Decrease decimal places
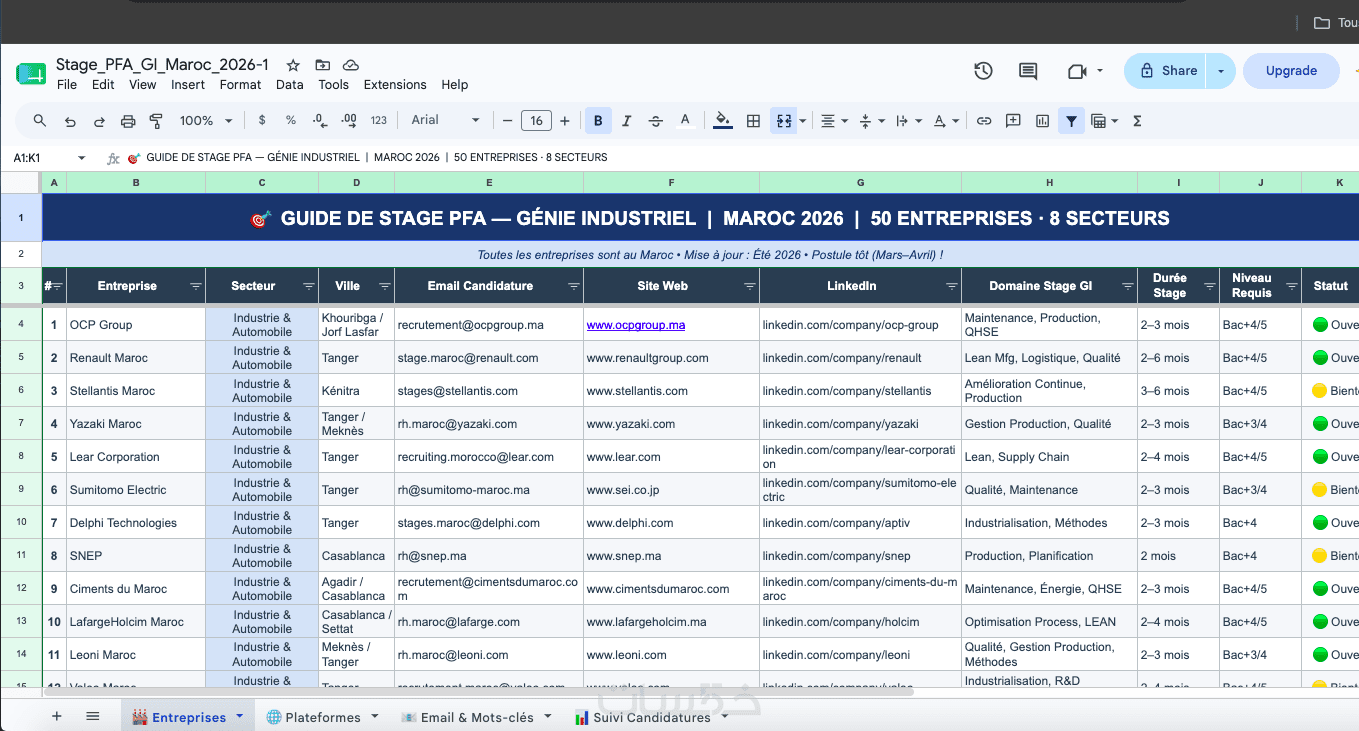 (320, 121)
